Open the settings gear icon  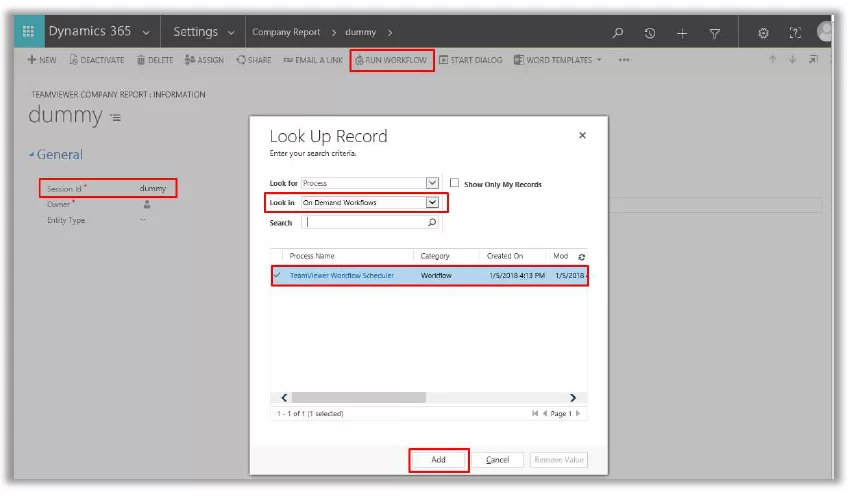[x=763, y=33]
